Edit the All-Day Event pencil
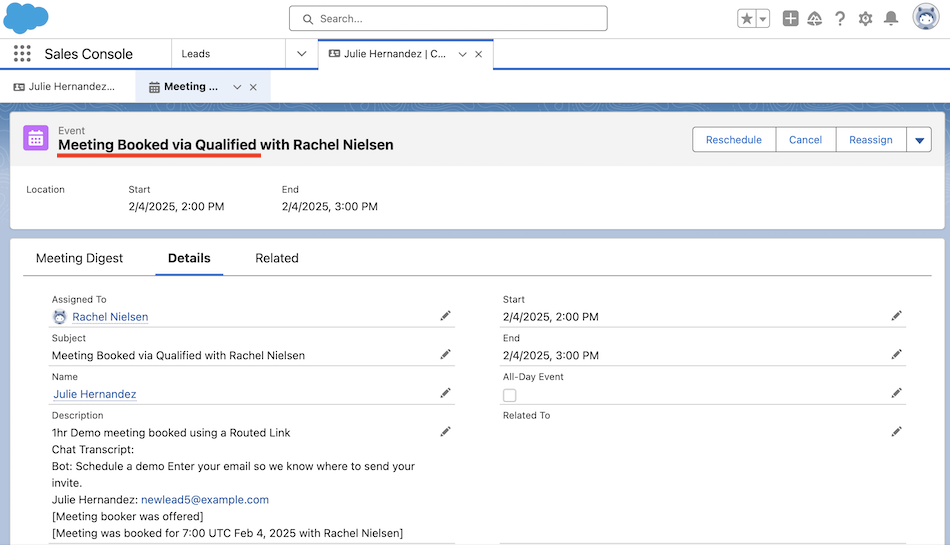Viewport: 950px width, 545px height. [x=897, y=393]
